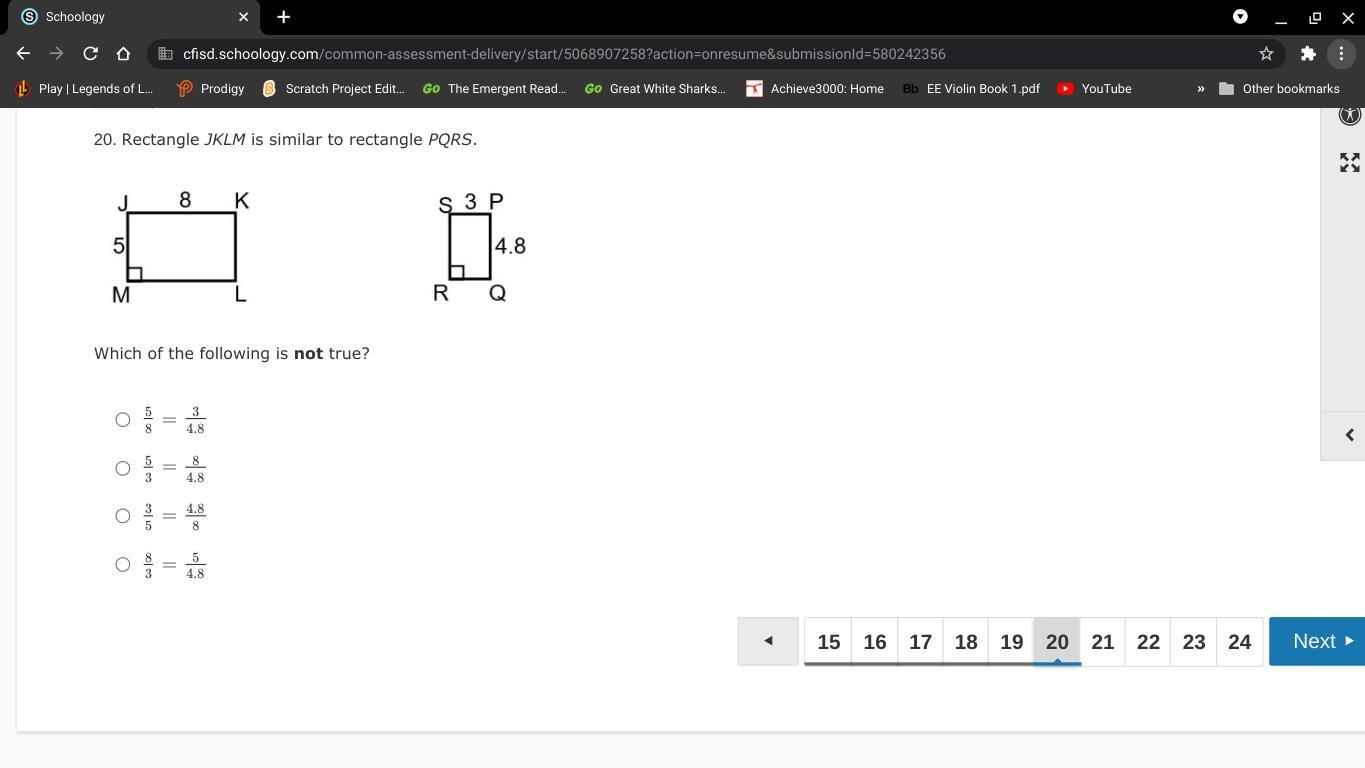Bookmark this page with the star icon
Viewport: 1365px width, 768px height.
(x=1266, y=54)
